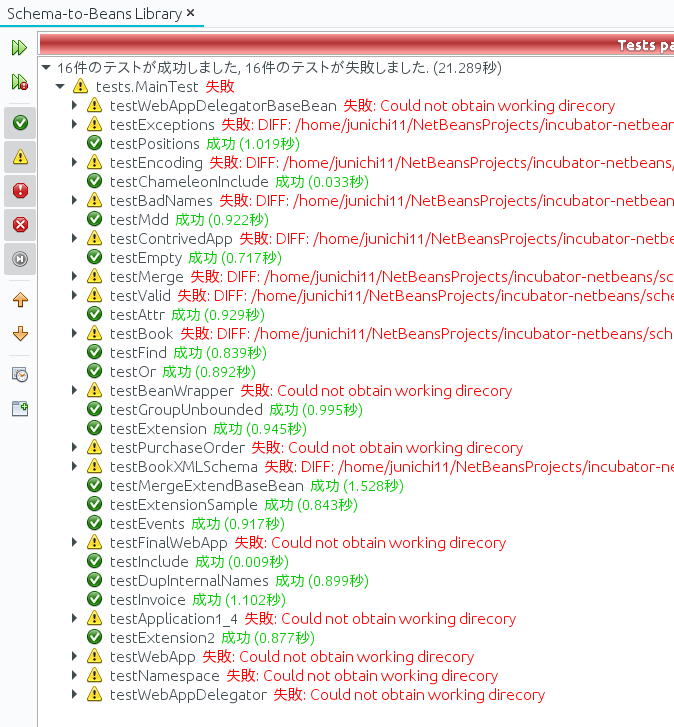This screenshot has width=674, height=727.
Task: Toggle the Show Passed filter button
Action: pyautogui.click(x=20, y=123)
